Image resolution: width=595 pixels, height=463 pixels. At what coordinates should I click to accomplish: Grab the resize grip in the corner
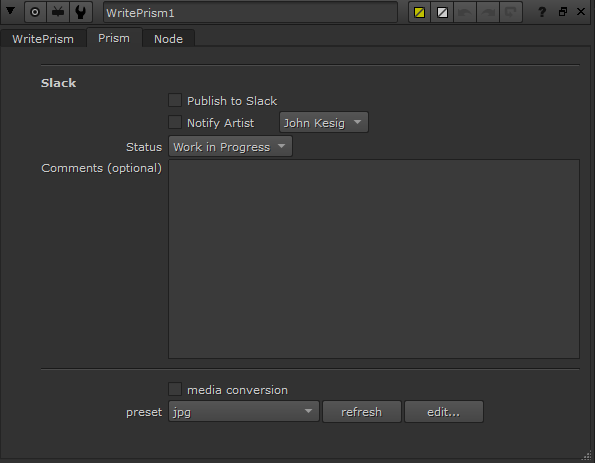(x=587, y=455)
